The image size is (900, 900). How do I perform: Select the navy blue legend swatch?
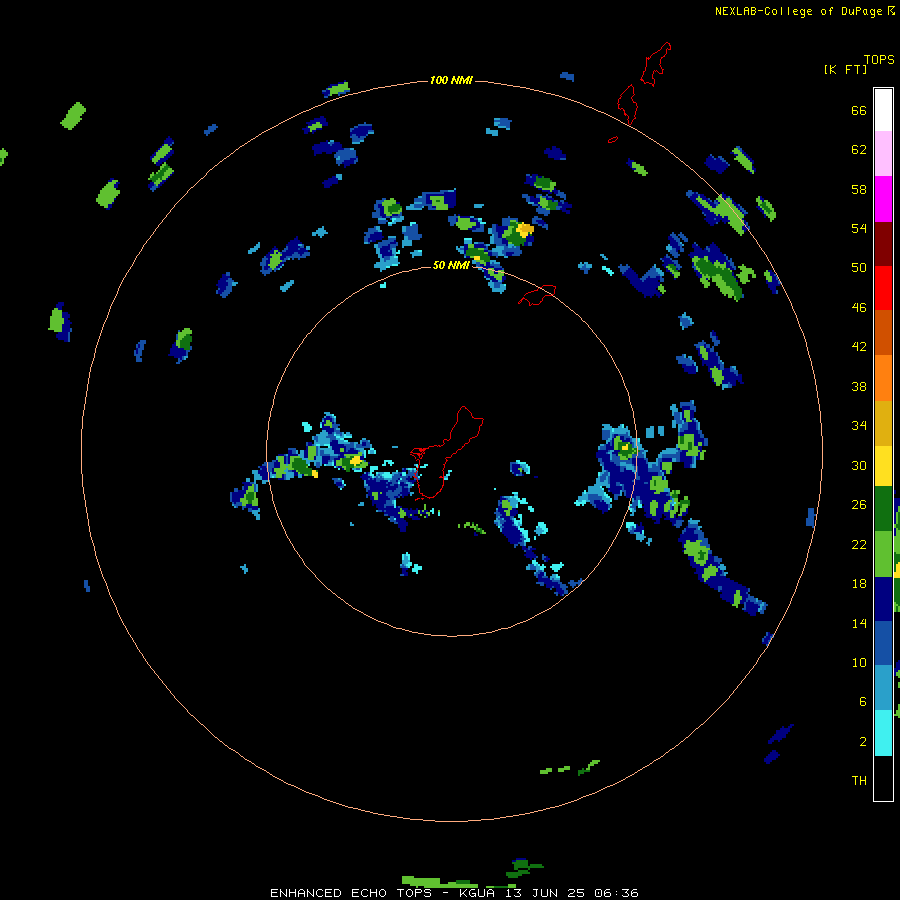[883, 599]
